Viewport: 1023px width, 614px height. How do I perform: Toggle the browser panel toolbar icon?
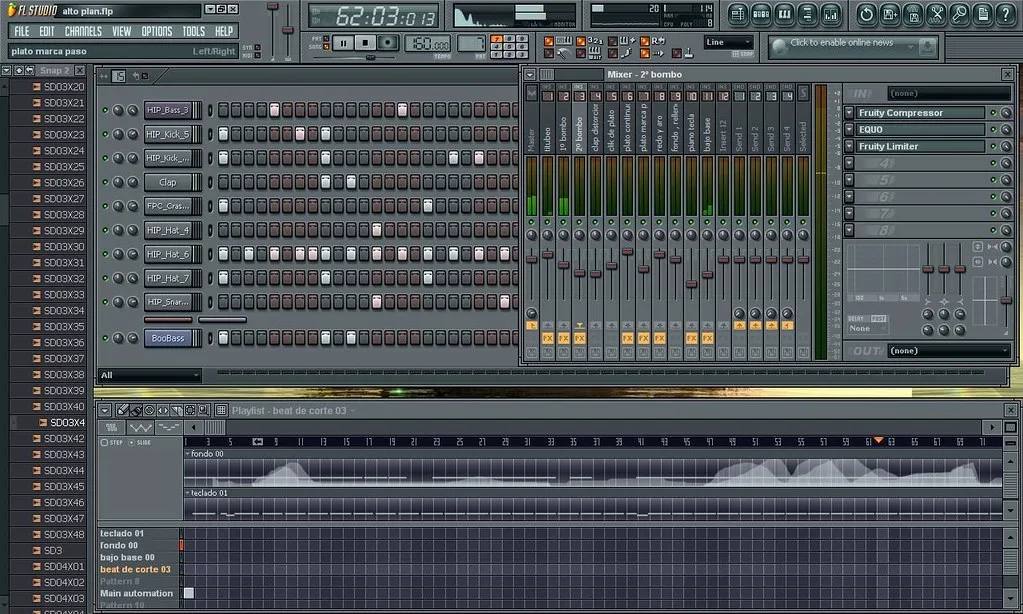[x=808, y=14]
